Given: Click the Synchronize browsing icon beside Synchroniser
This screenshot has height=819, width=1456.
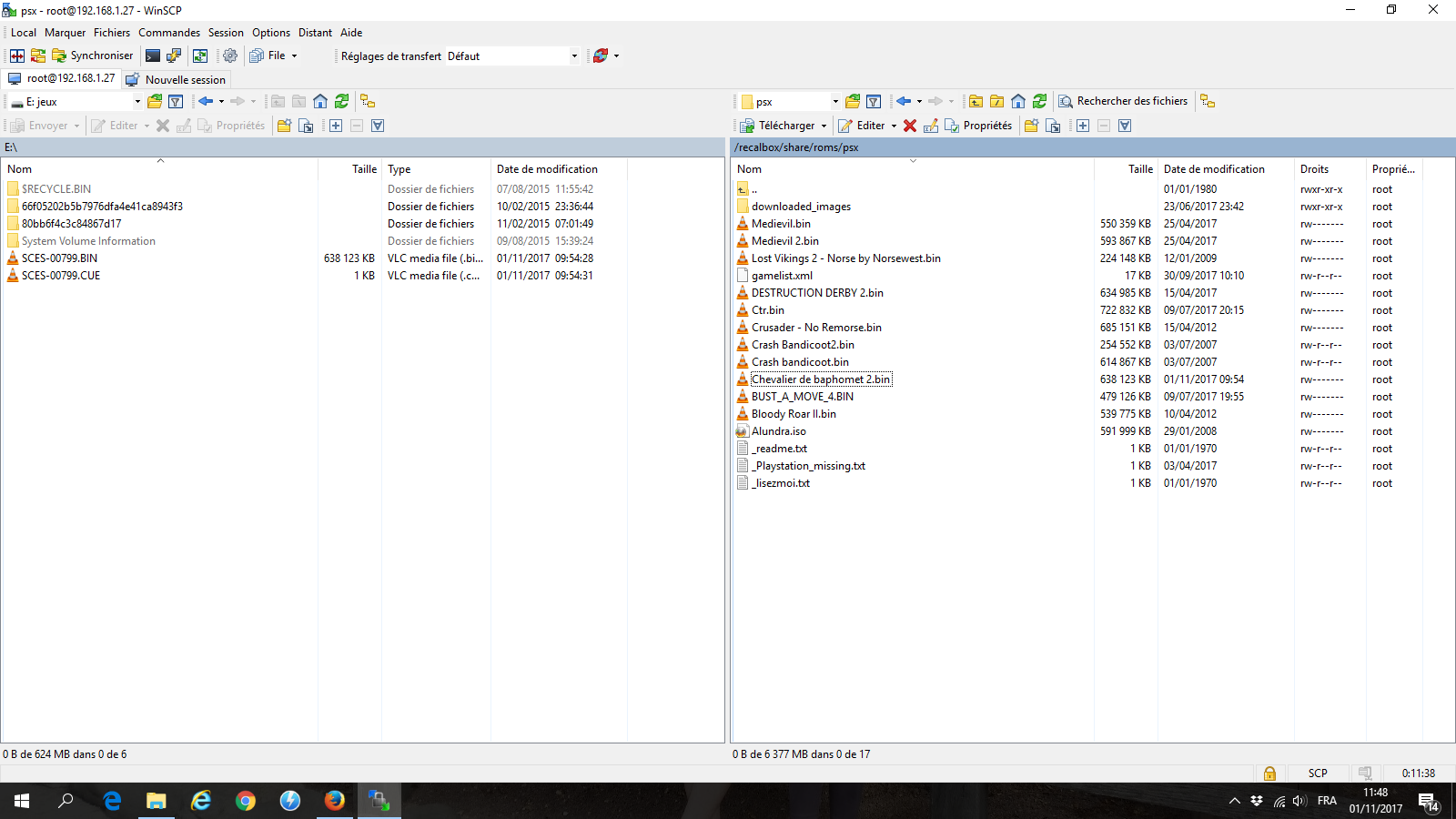Looking at the screenshot, I should (38, 56).
